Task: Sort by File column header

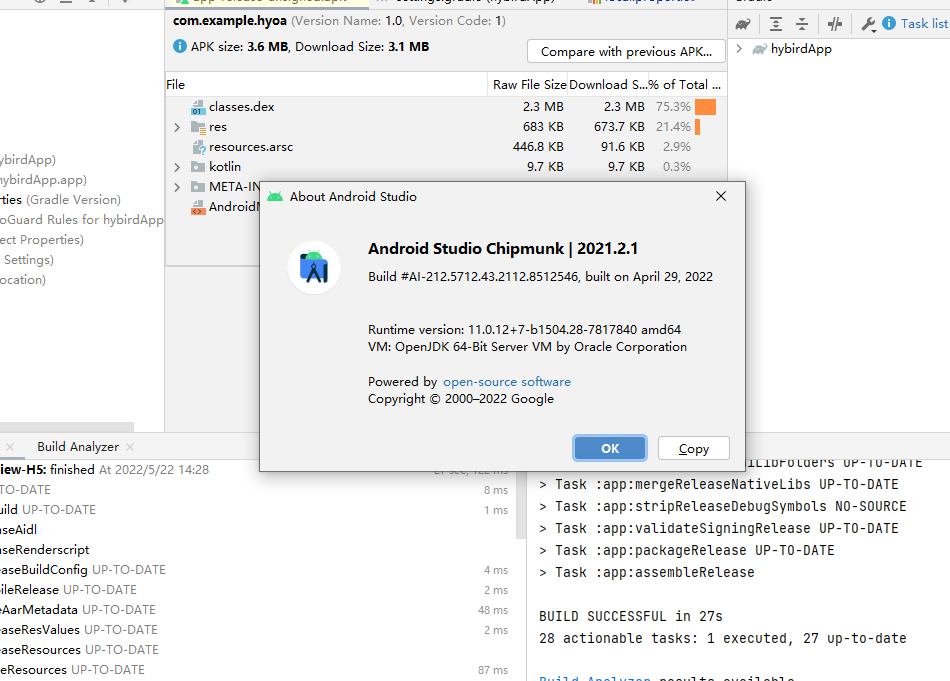Action: pyautogui.click(x=327, y=85)
